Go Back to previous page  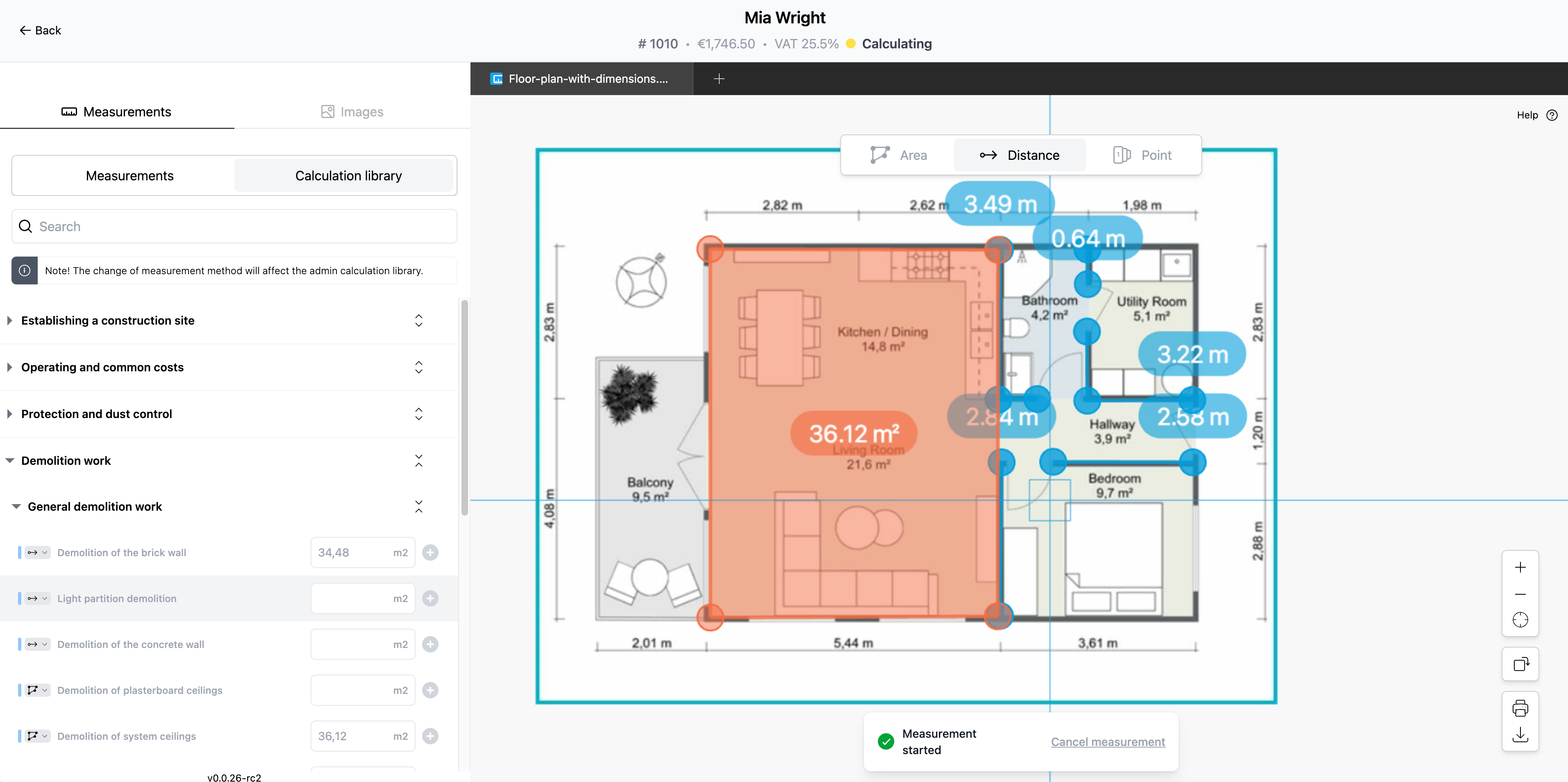(x=40, y=30)
